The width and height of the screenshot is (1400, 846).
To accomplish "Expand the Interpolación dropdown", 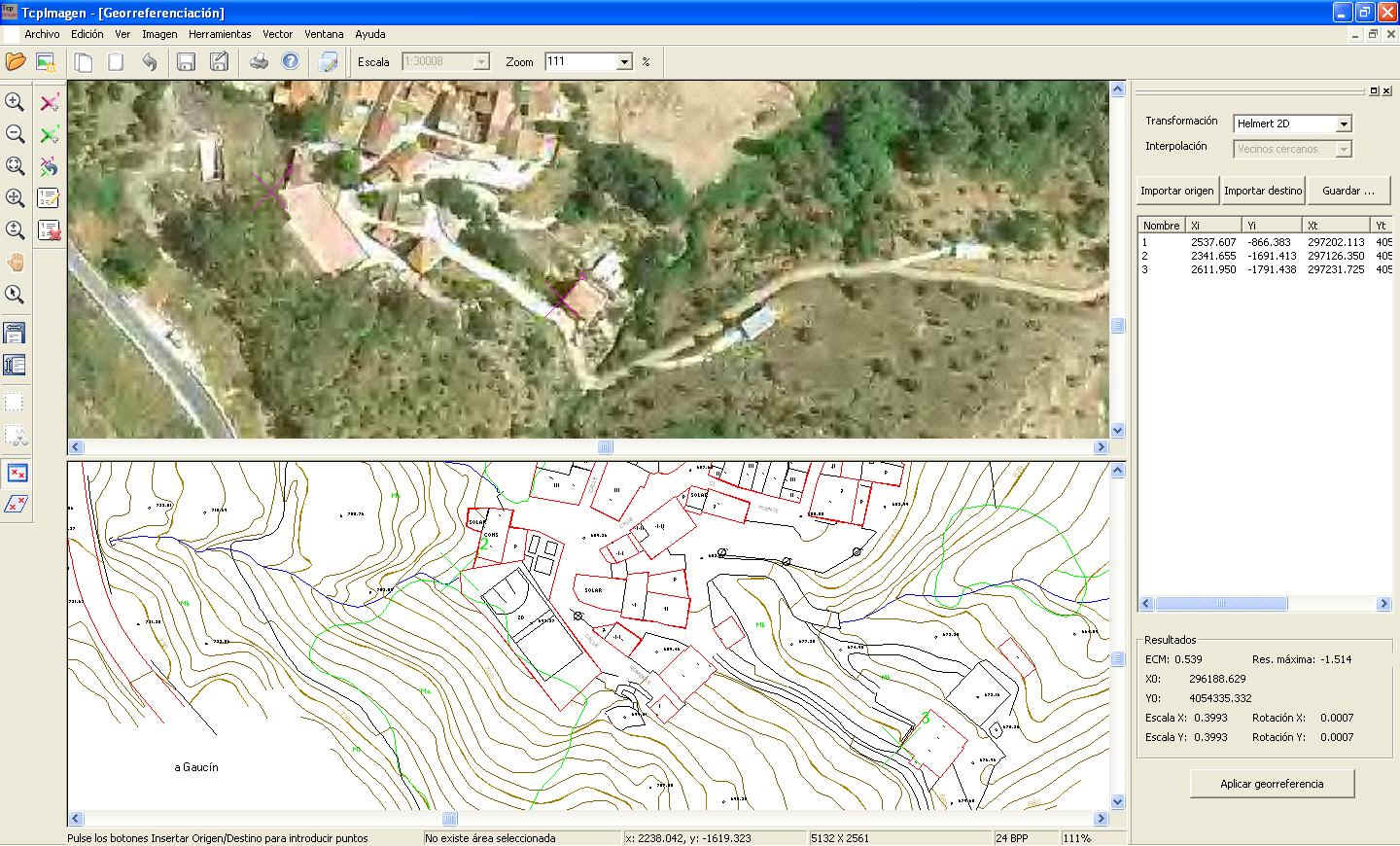I will point(1344,150).
